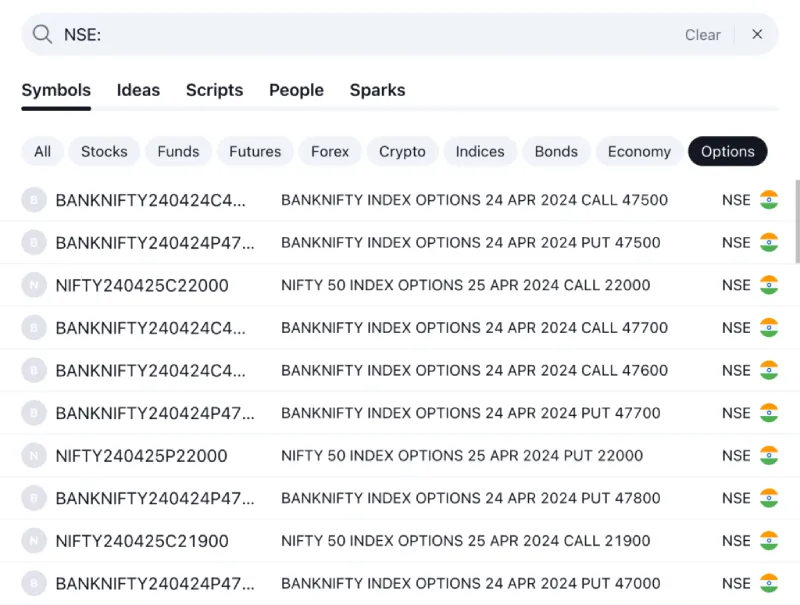Screen dimensions: 800x605
Task: Choose BANKNIFTY 24 APR 2024 PUT 47700 description
Action: [470, 413]
